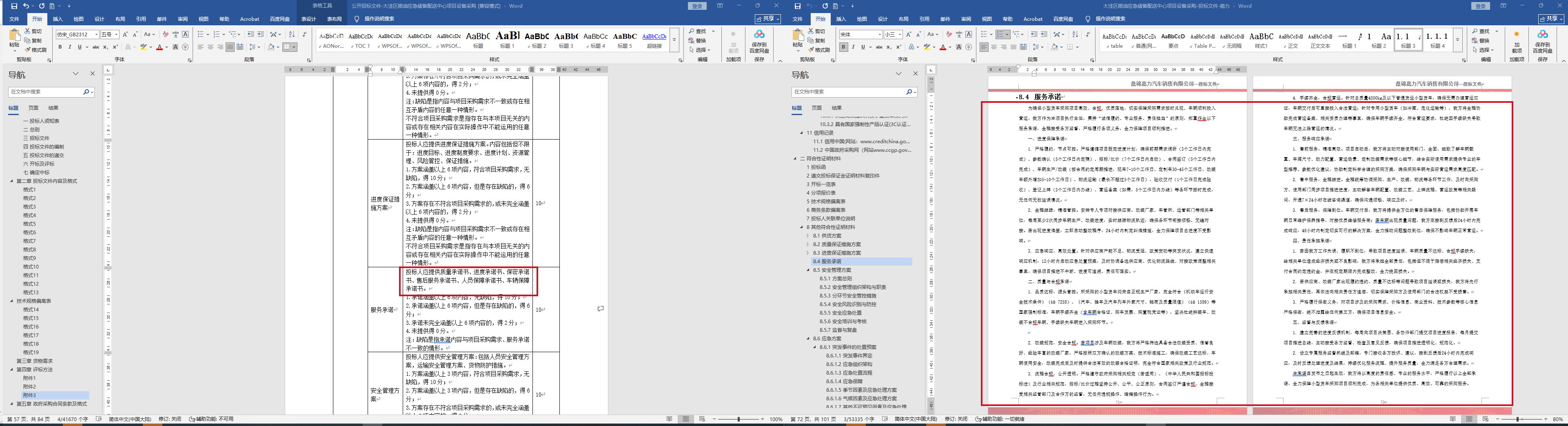The height and width of the screenshot is (426, 1568).
Task: Toggle Bold off in right Word window
Action: coord(843,47)
